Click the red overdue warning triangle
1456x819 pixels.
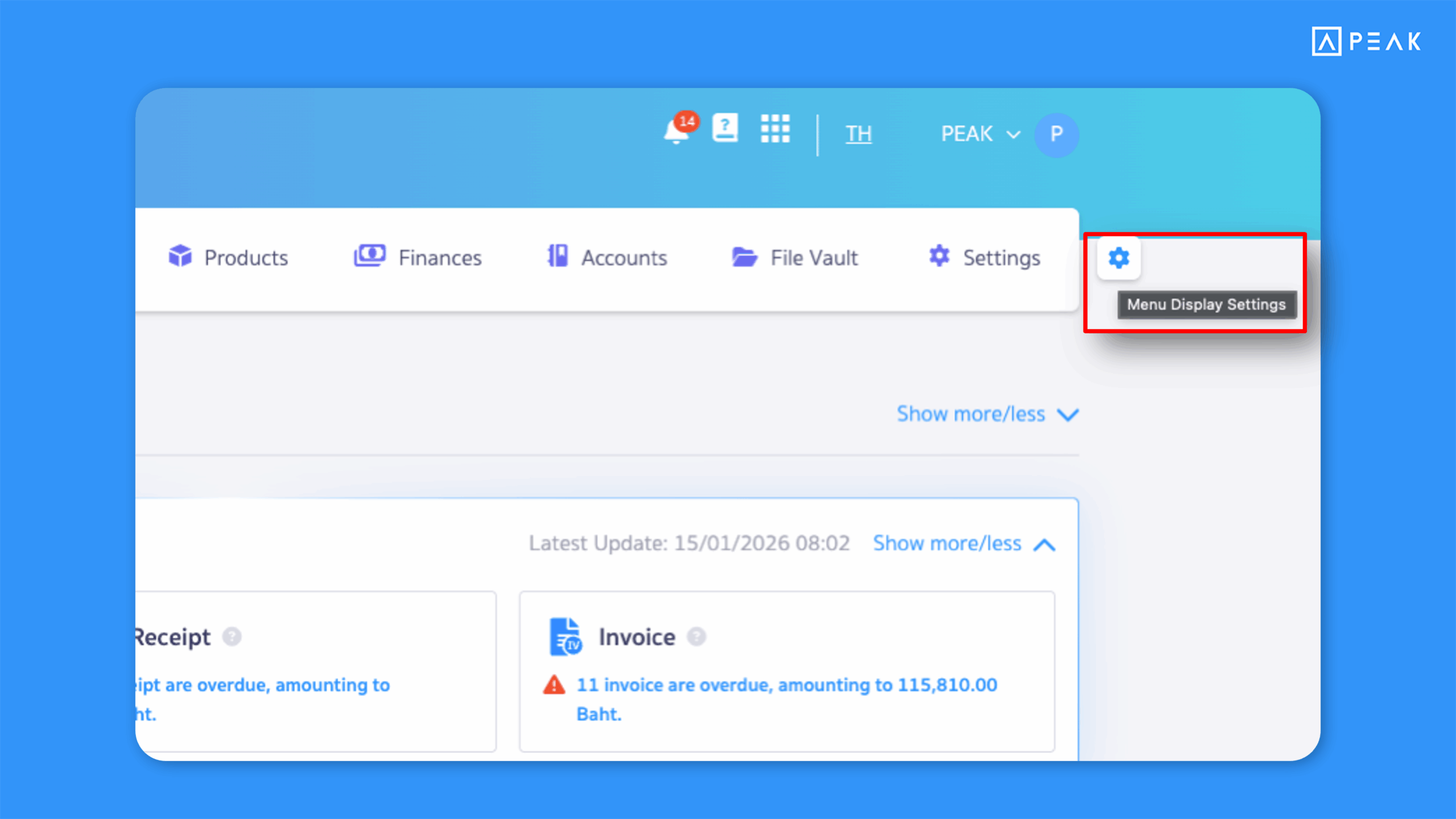[554, 685]
